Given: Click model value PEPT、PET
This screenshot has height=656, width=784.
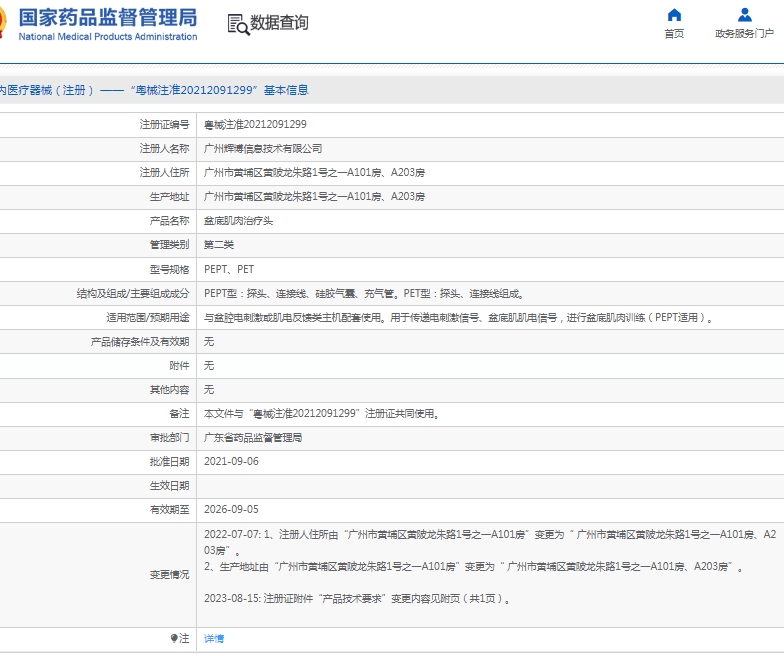Looking at the screenshot, I should coord(229,269).
